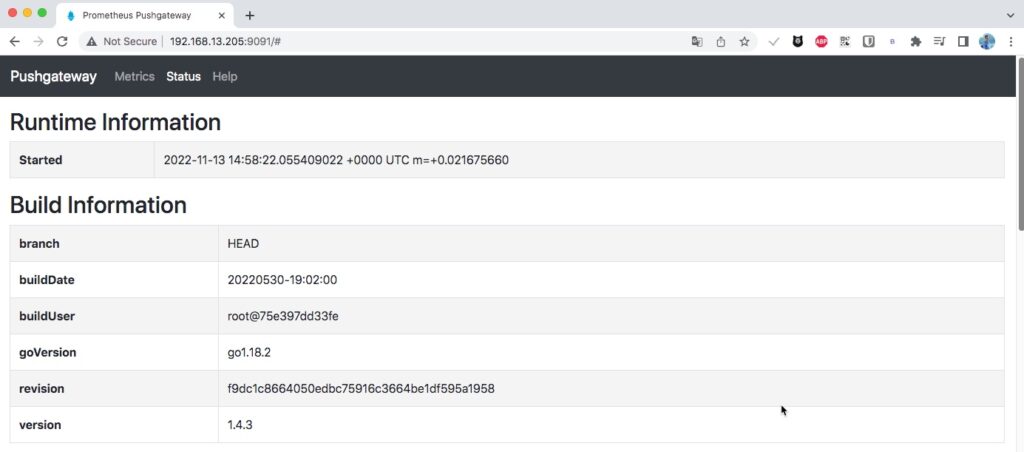
Task: Click the Runtime Information heading
Action: 116,122
